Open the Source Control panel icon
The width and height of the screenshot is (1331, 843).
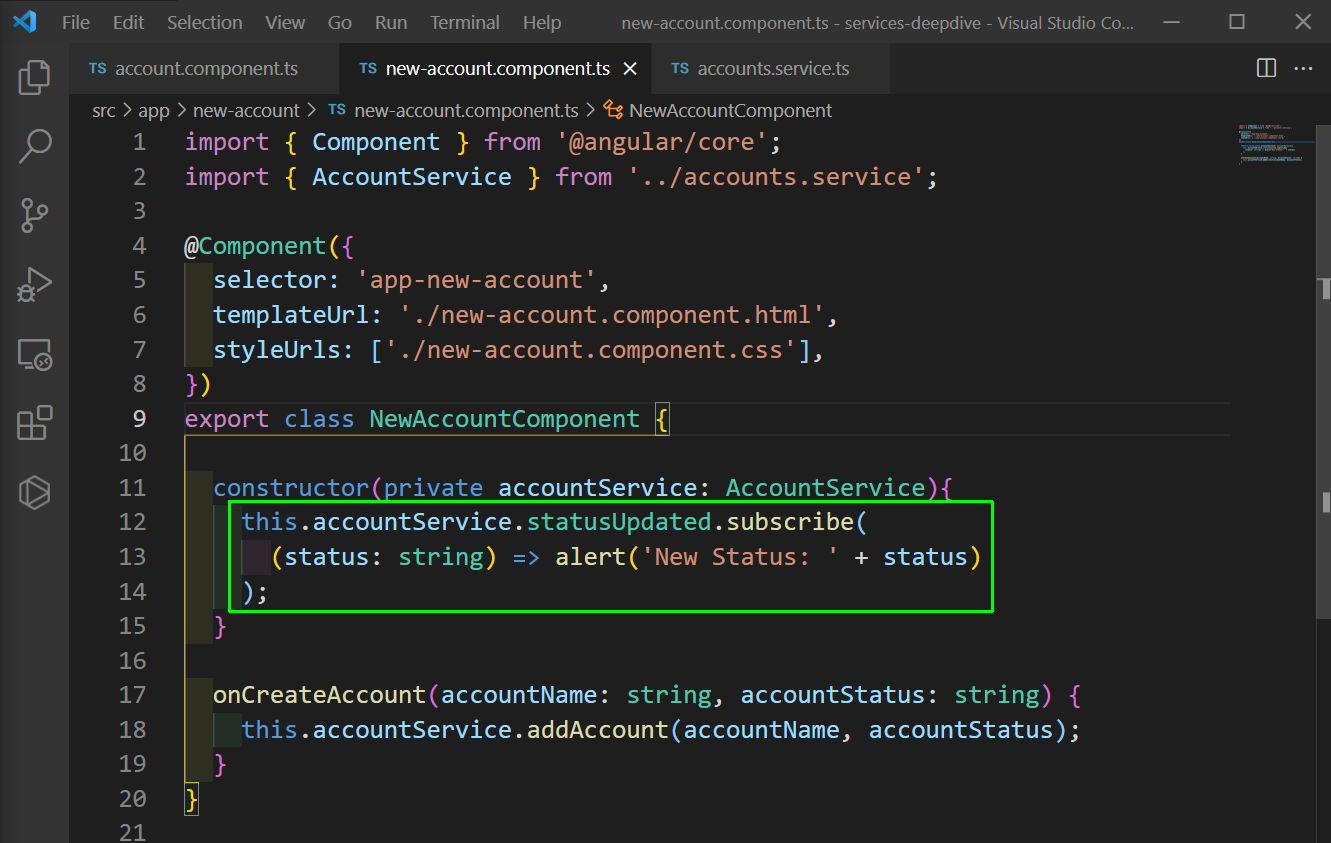click(34, 215)
